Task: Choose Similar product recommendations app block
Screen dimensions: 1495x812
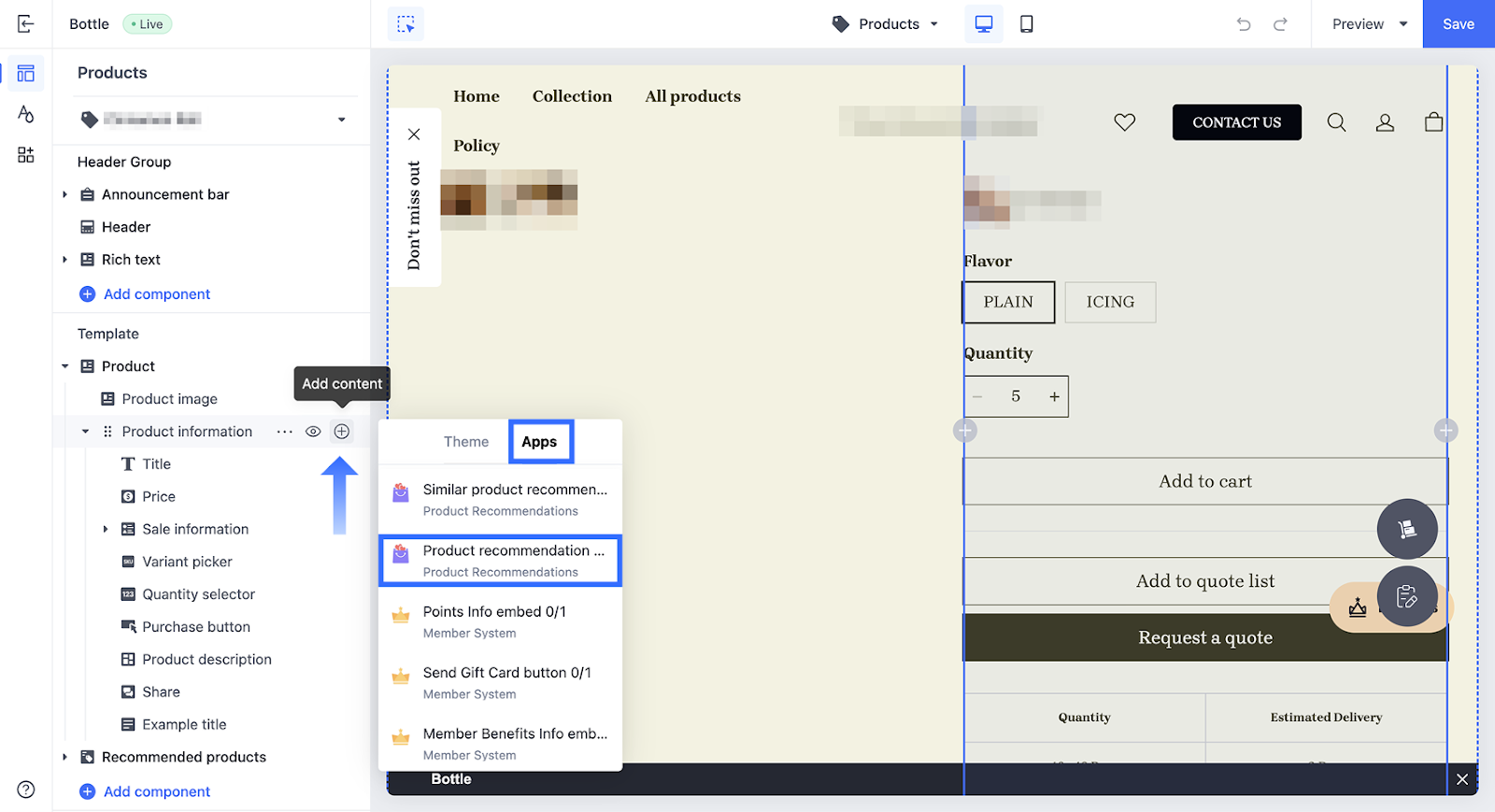Action: coord(500,500)
